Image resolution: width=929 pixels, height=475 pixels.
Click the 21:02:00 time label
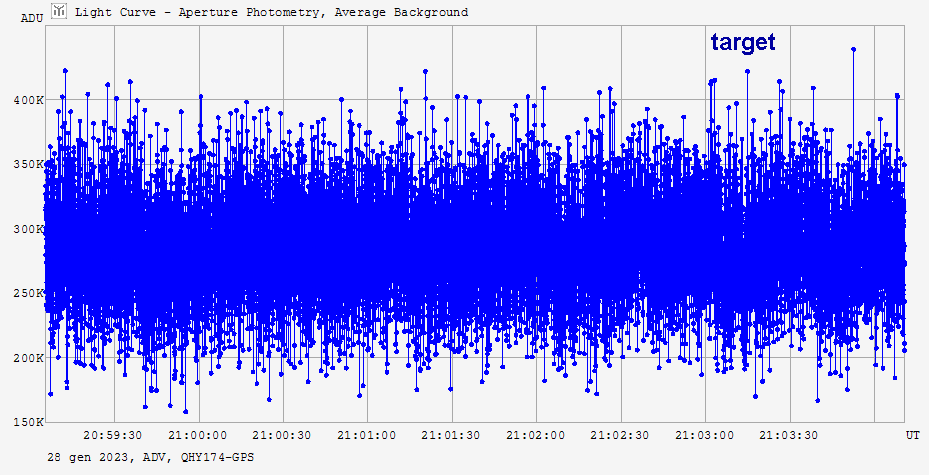[x=536, y=435]
